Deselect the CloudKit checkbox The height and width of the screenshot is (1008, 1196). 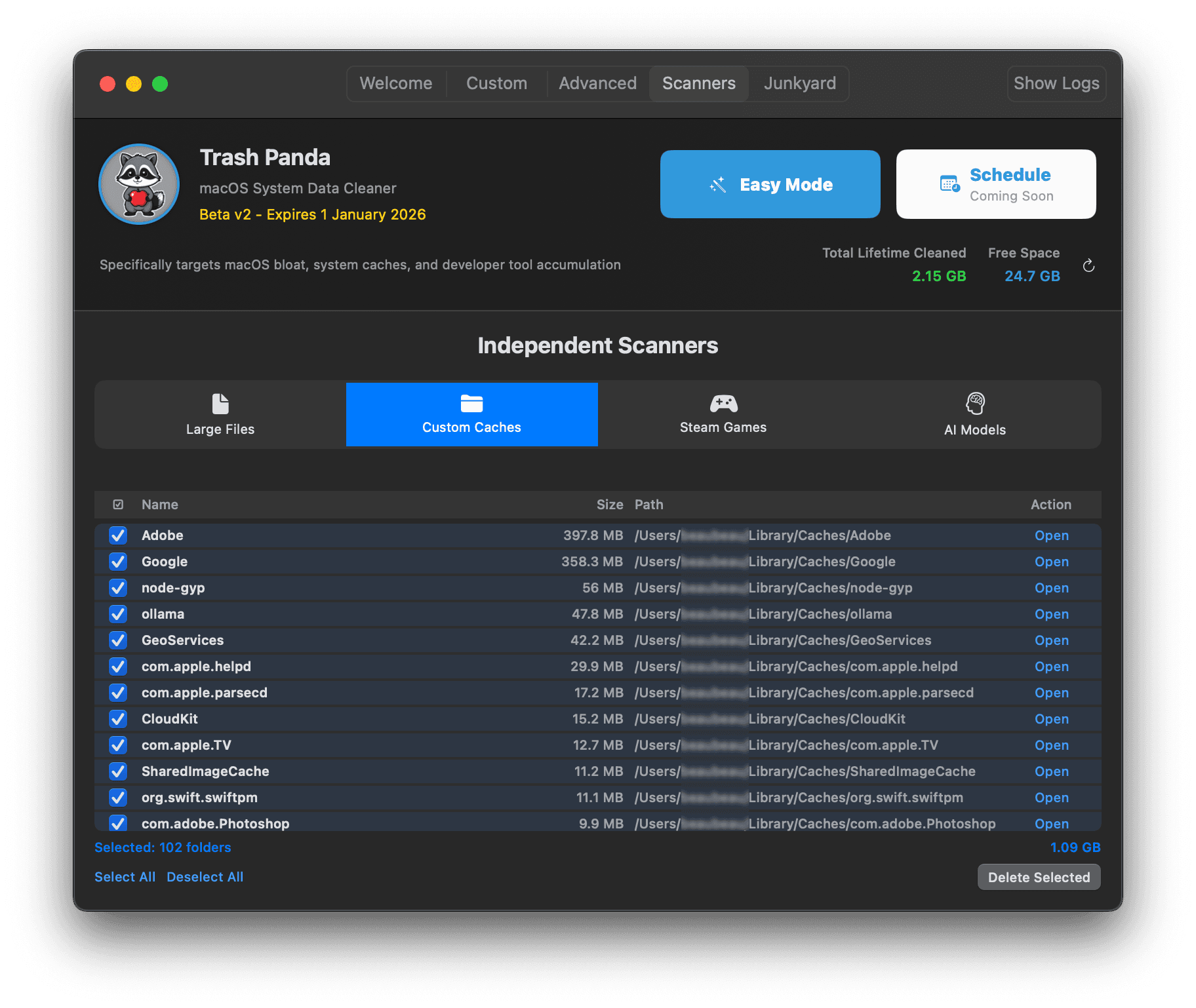(118, 719)
